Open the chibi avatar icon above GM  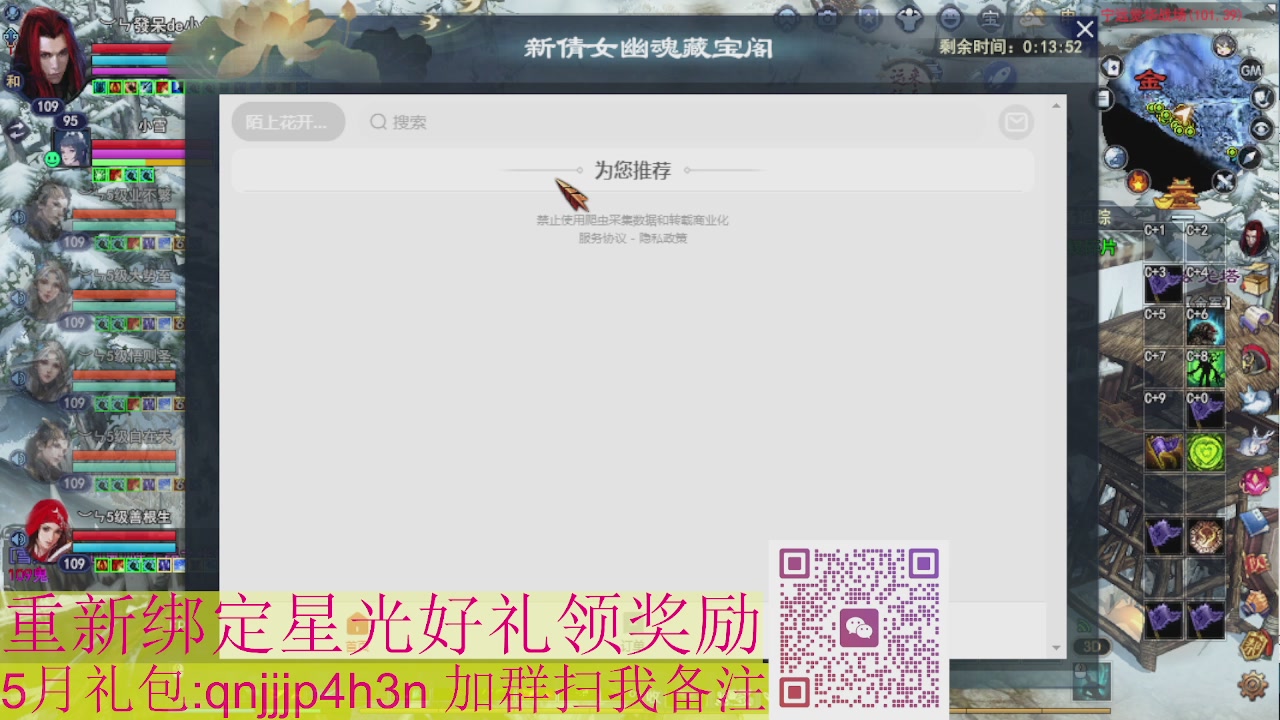pos(1225,45)
